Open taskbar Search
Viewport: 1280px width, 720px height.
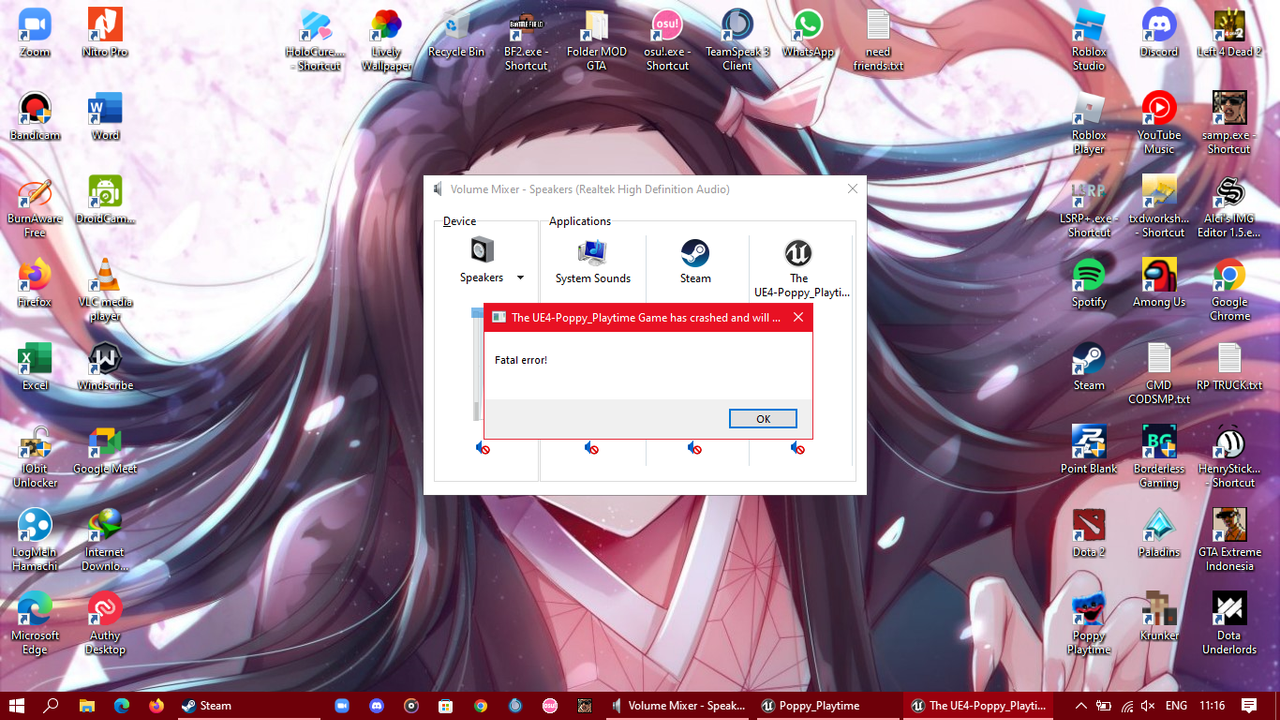click(x=51, y=706)
